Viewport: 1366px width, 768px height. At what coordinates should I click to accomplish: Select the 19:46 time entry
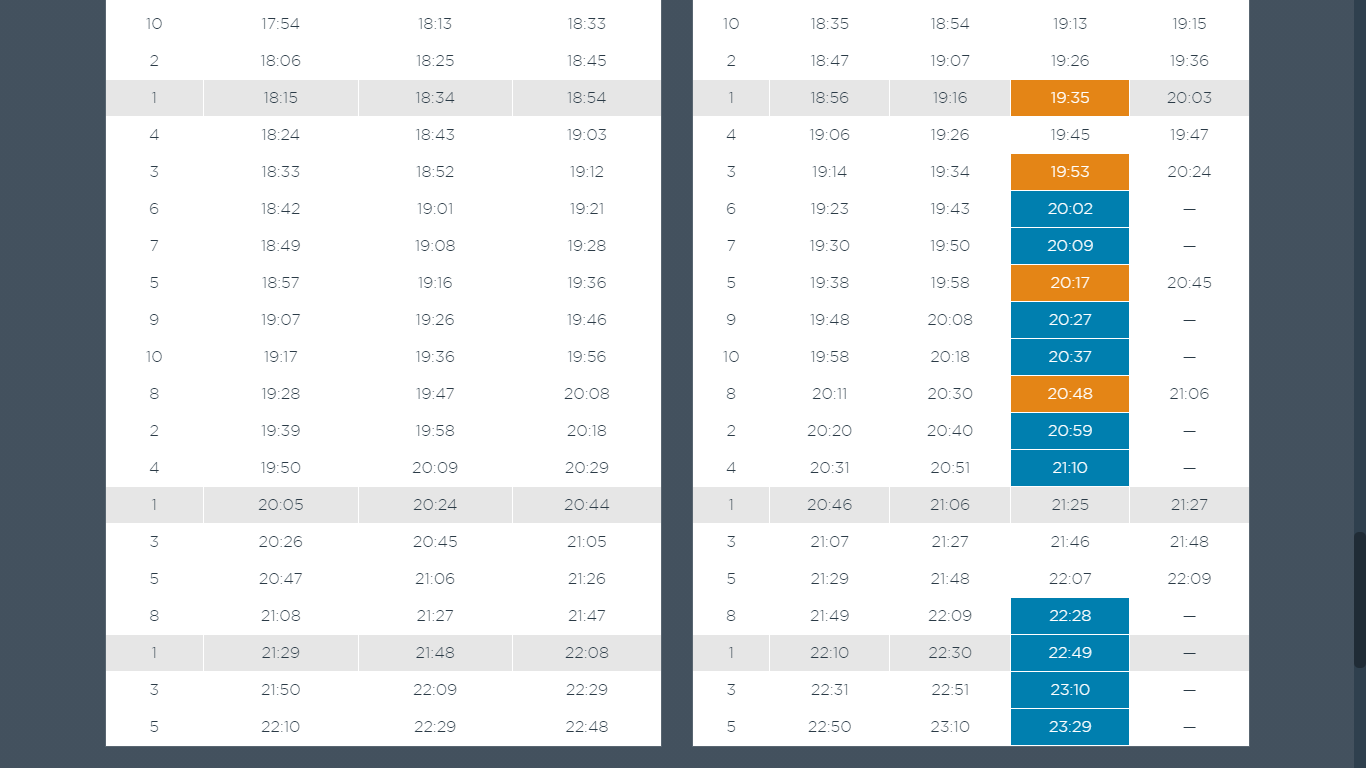[587, 320]
